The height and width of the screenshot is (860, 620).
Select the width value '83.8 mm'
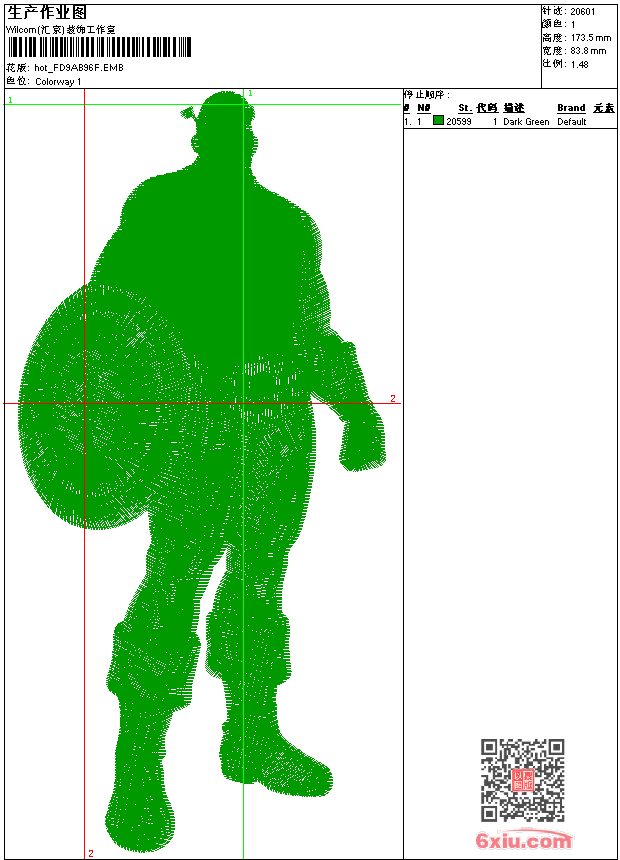[588, 51]
